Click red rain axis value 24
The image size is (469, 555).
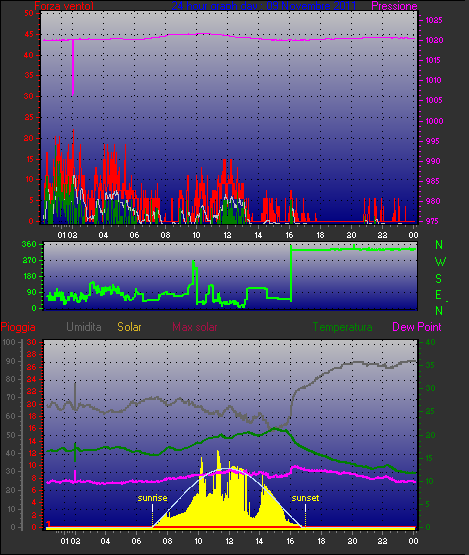coord(32,379)
